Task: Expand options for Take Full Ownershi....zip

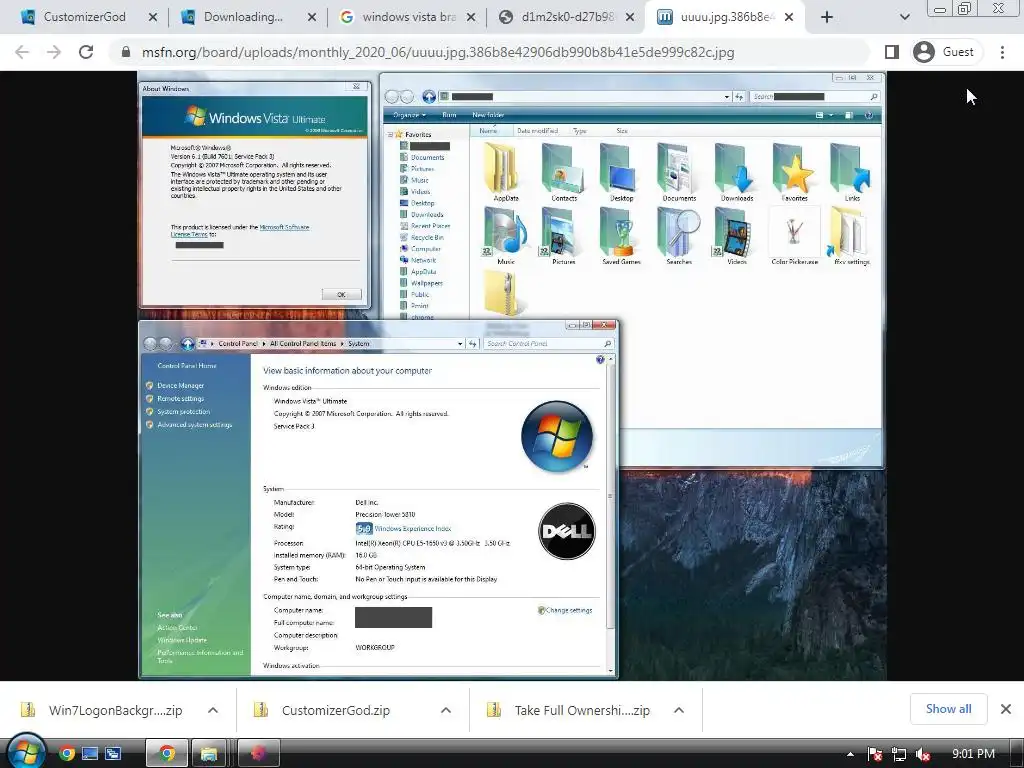Action: click(x=679, y=710)
